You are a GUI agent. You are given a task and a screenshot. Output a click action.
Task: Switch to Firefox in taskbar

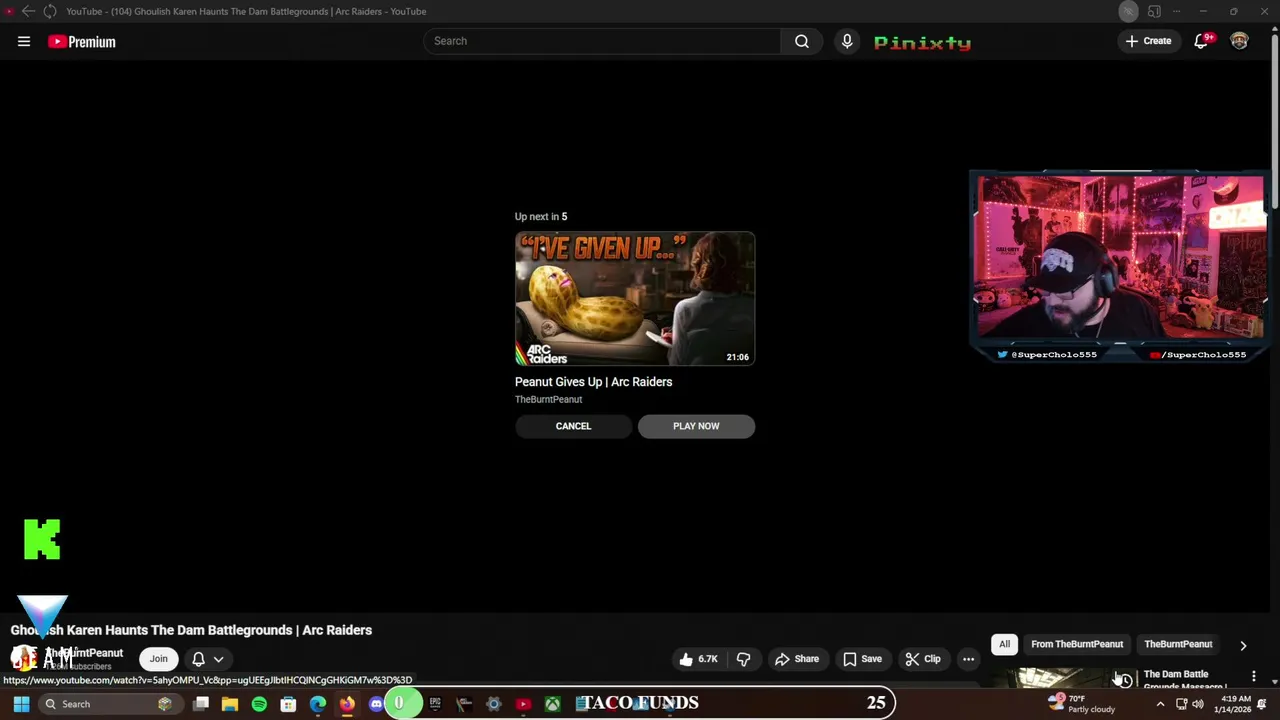tap(346, 704)
